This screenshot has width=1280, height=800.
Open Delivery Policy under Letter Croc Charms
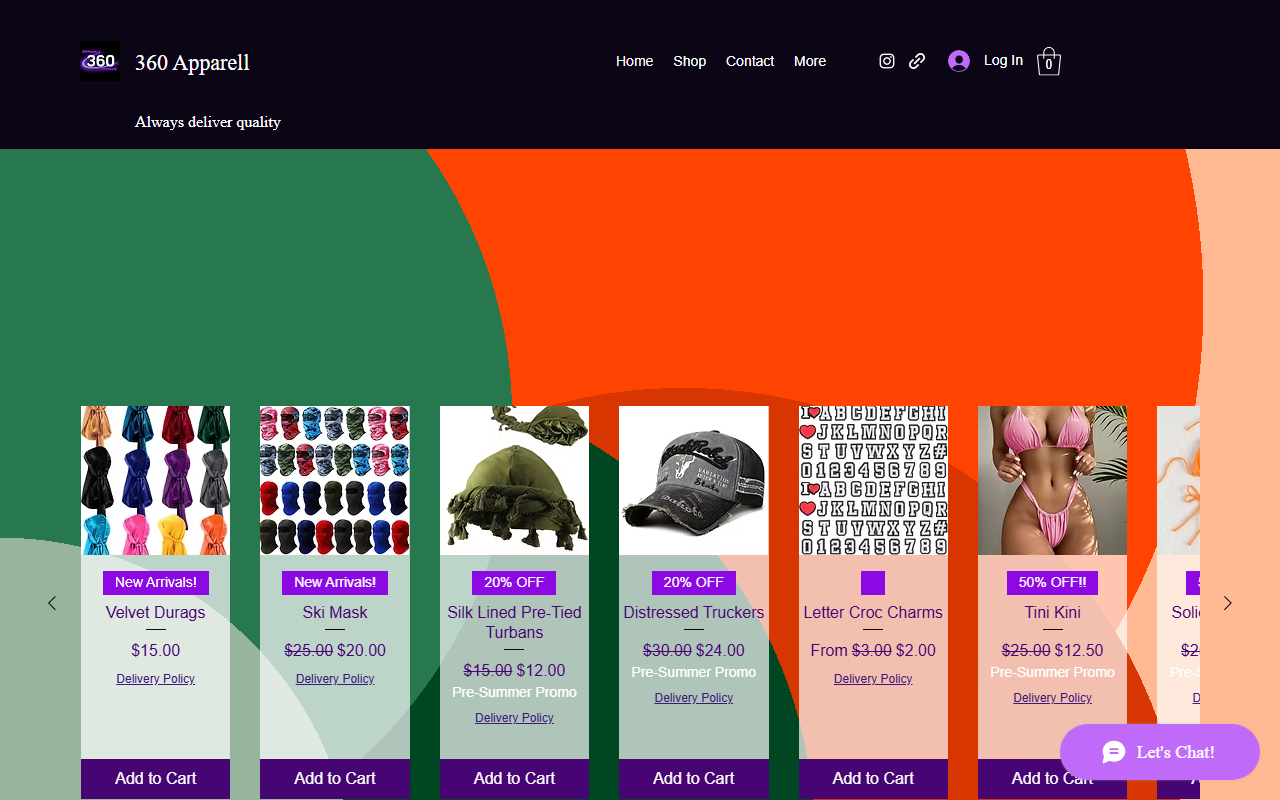point(873,679)
